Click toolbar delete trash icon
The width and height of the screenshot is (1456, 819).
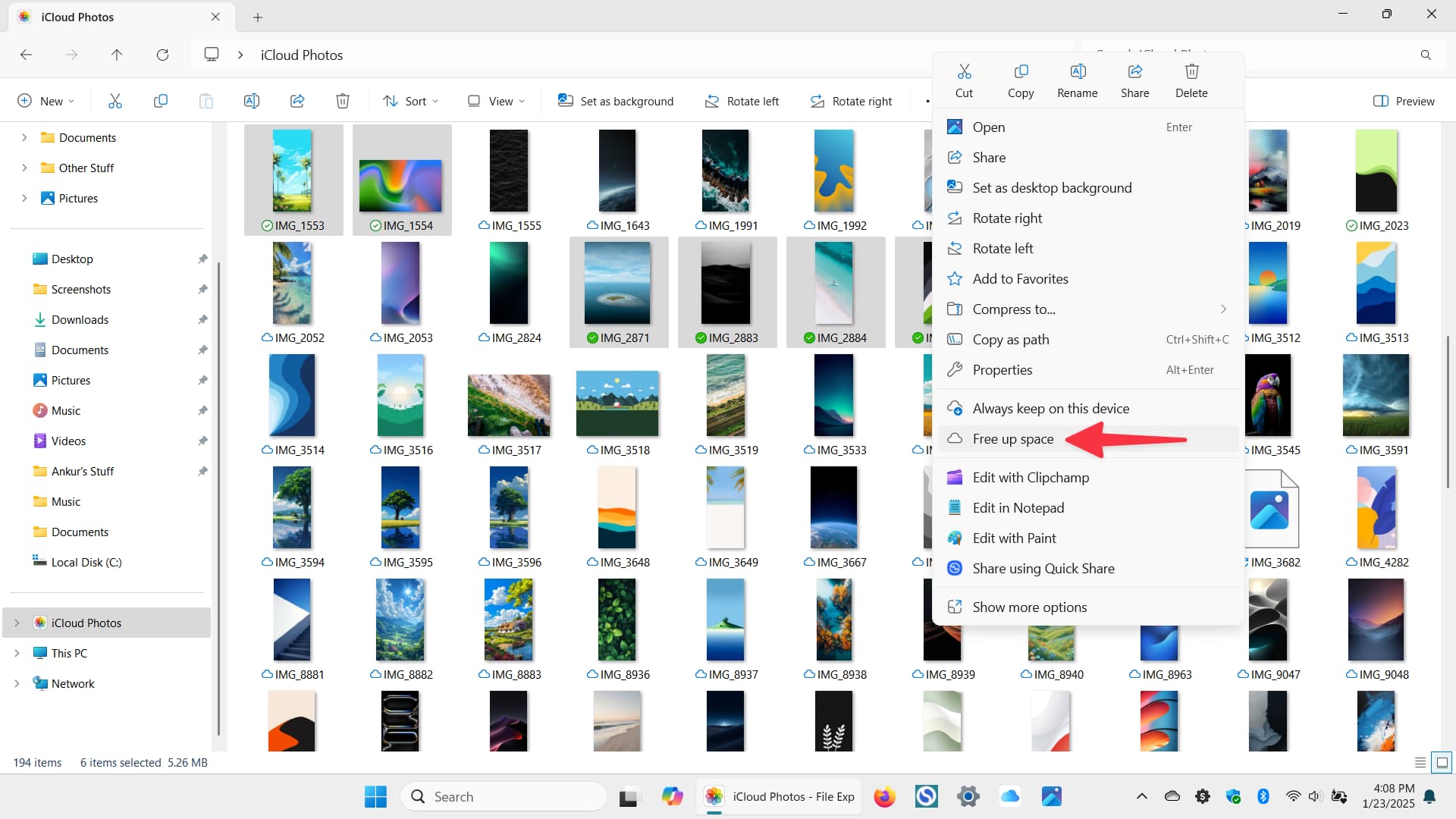pos(343,101)
